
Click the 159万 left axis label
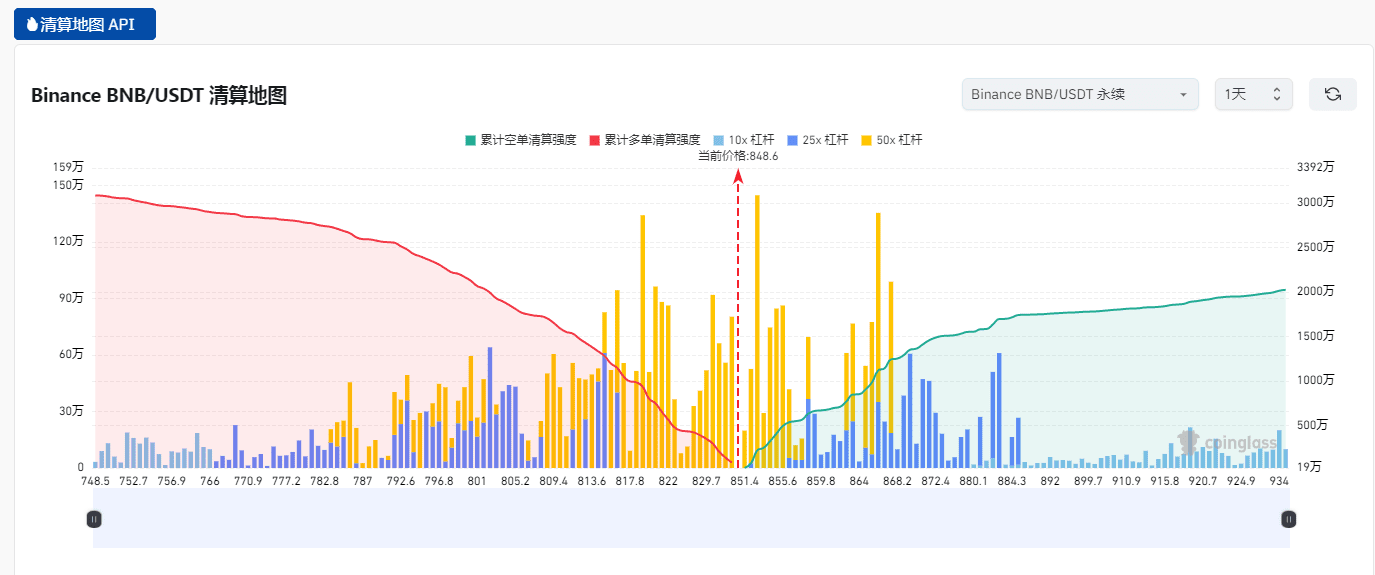click(x=70, y=167)
